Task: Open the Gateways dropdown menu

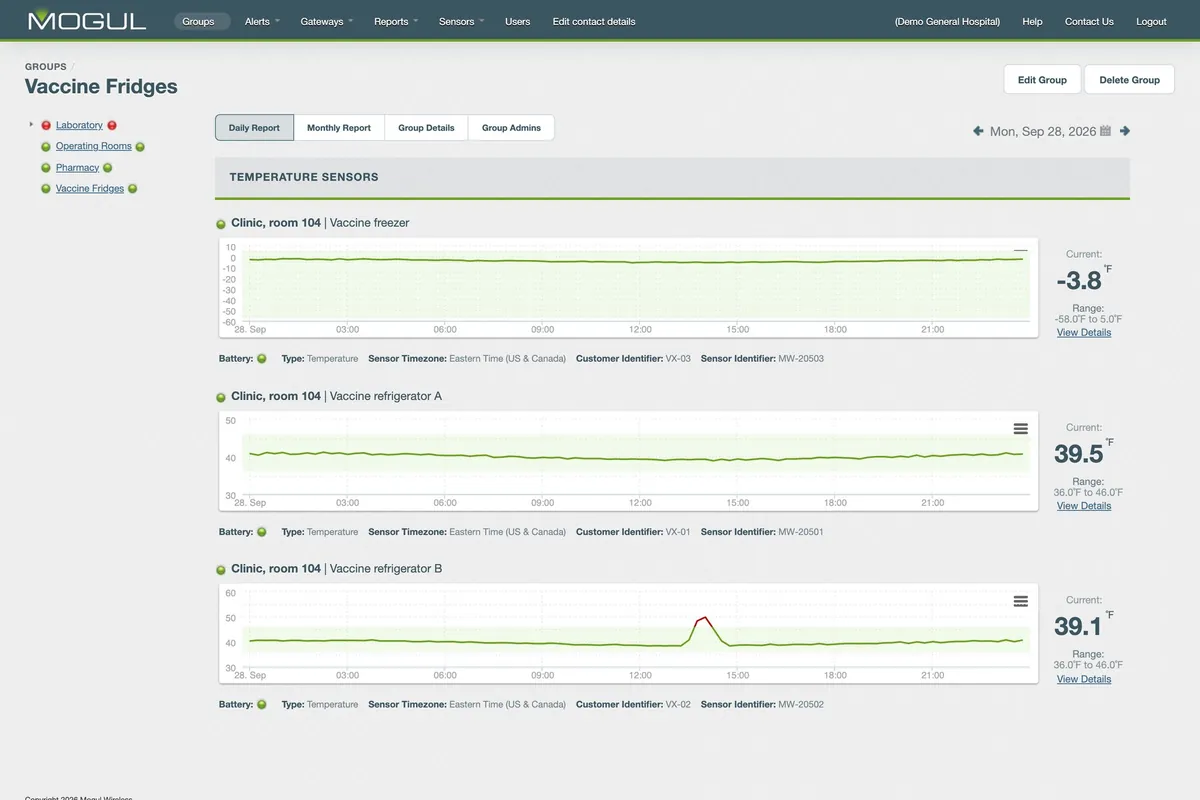Action: point(326,21)
